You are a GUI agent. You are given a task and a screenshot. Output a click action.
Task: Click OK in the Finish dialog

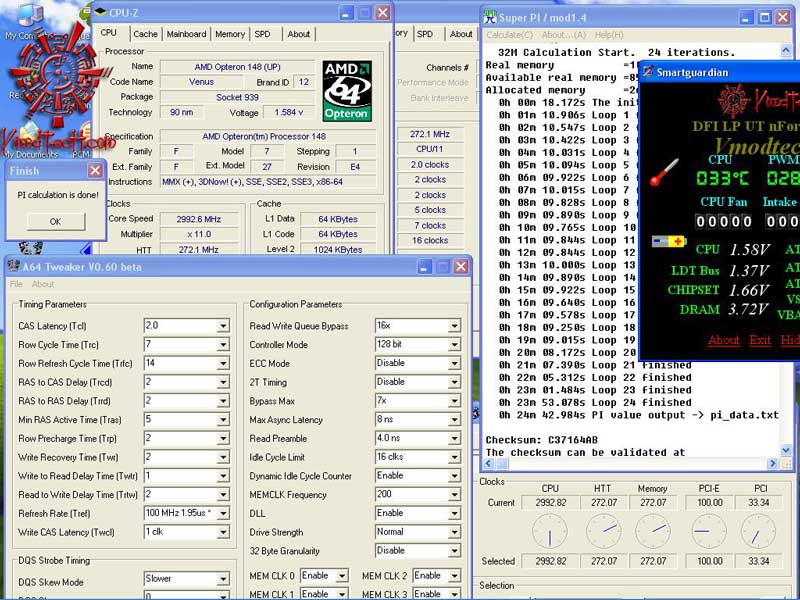(56, 221)
